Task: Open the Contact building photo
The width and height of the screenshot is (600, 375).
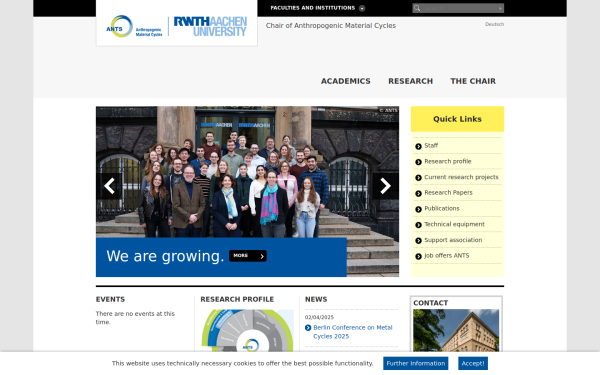Action: click(x=456, y=331)
